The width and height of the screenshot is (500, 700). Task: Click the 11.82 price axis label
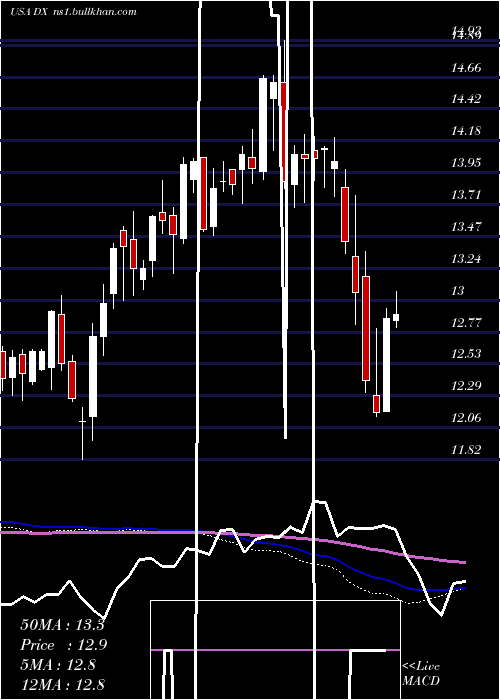466,450
